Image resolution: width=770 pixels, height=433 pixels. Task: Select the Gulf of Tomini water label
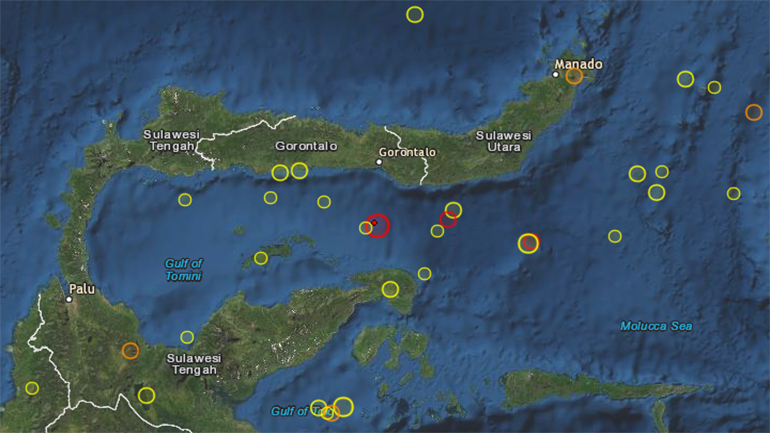183,270
